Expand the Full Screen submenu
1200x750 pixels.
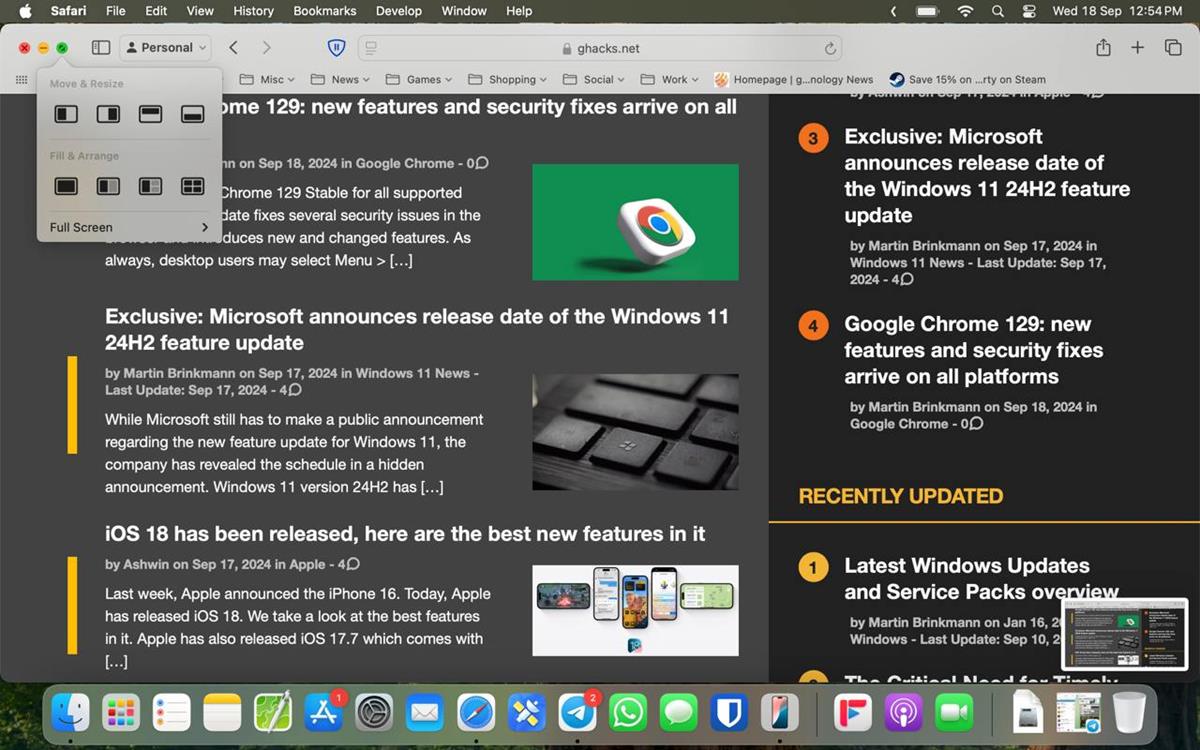pyautogui.click(x=129, y=227)
